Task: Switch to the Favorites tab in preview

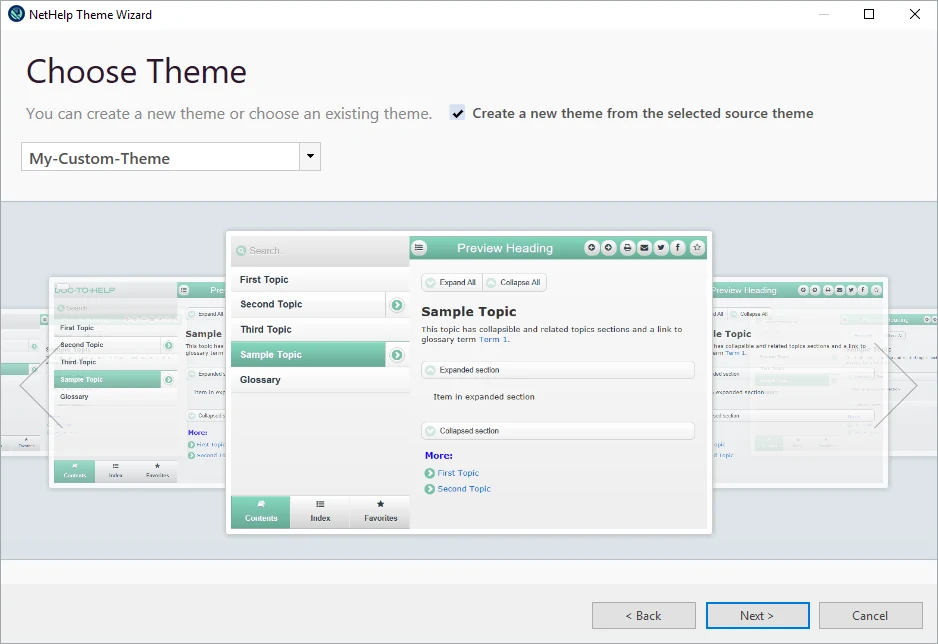Action: pyautogui.click(x=380, y=512)
